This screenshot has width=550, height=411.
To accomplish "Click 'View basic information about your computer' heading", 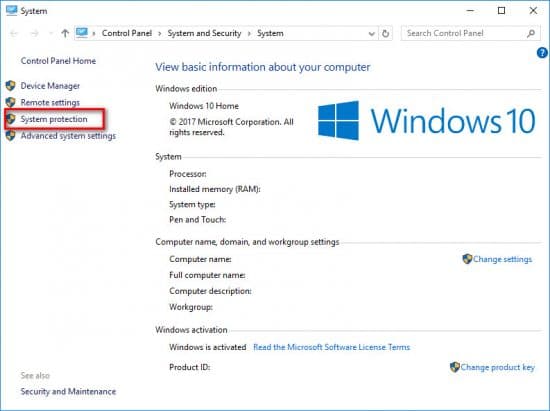I will [263, 67].
